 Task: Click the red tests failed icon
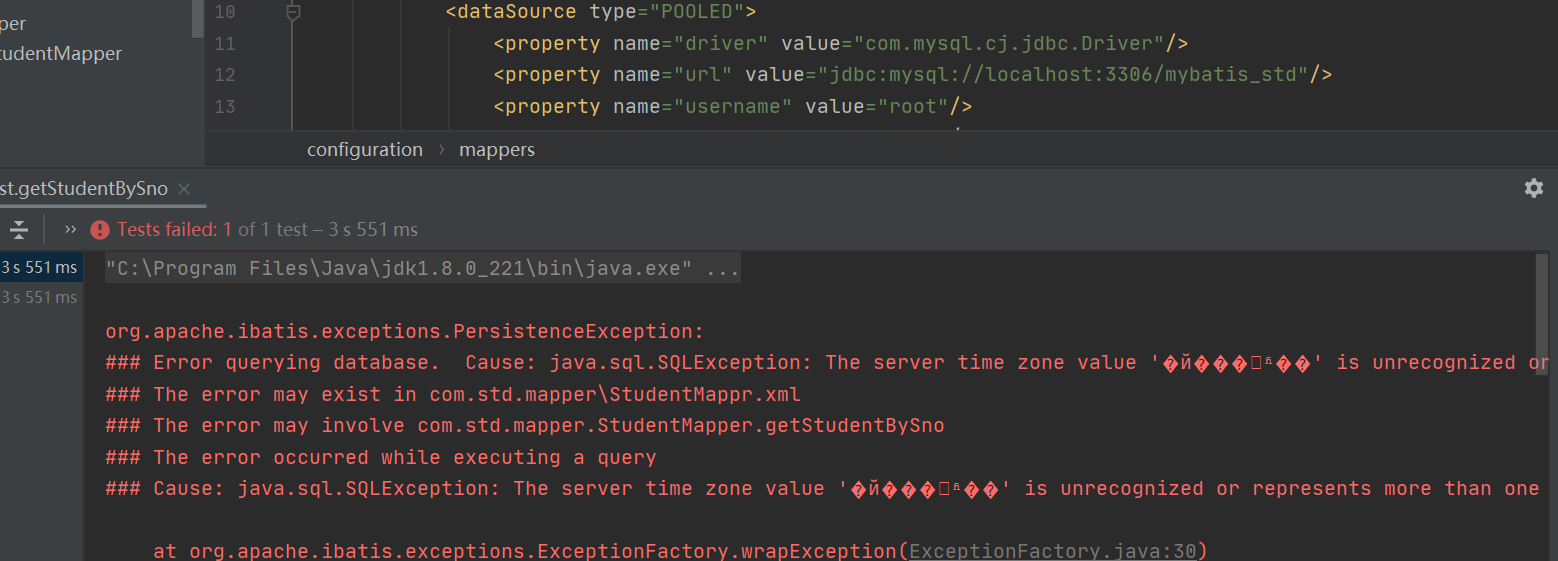(x=100, y=230)
